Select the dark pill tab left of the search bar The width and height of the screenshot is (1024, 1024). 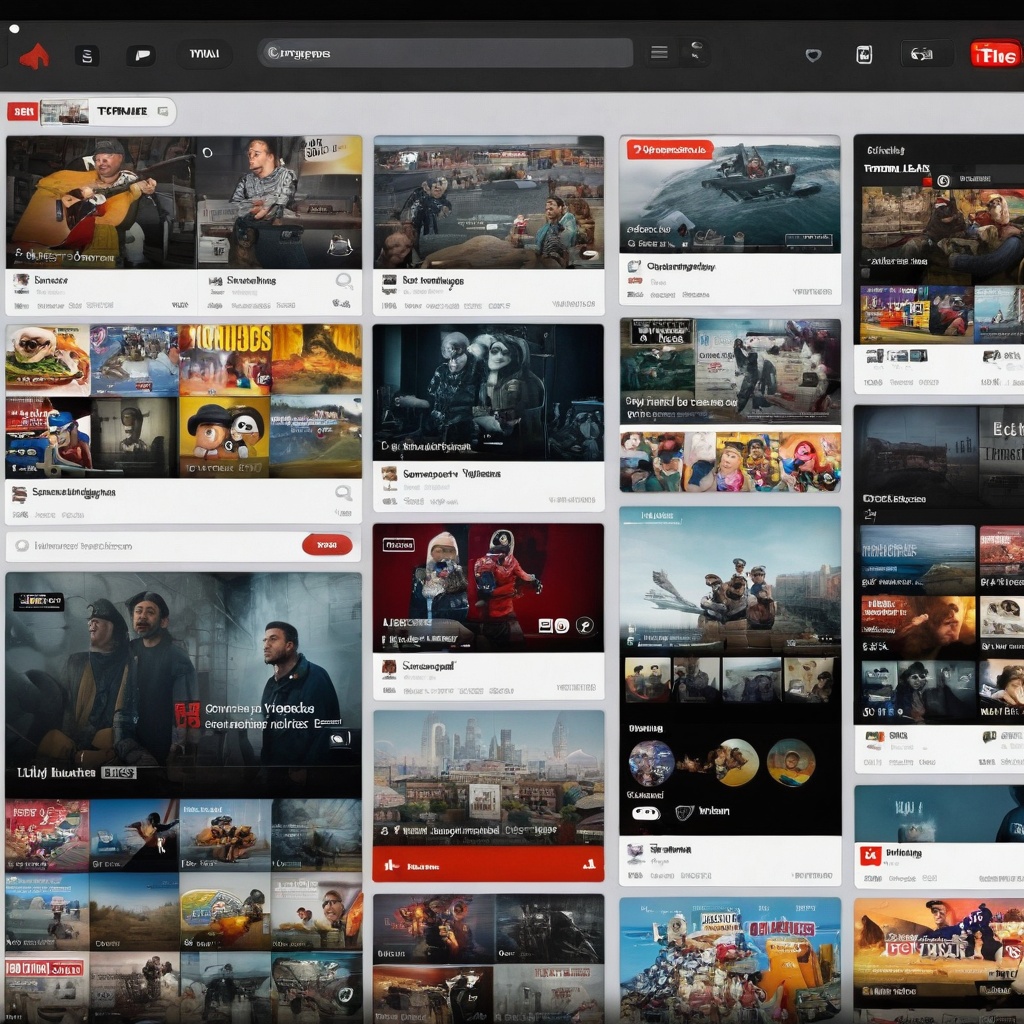point(205,54)
